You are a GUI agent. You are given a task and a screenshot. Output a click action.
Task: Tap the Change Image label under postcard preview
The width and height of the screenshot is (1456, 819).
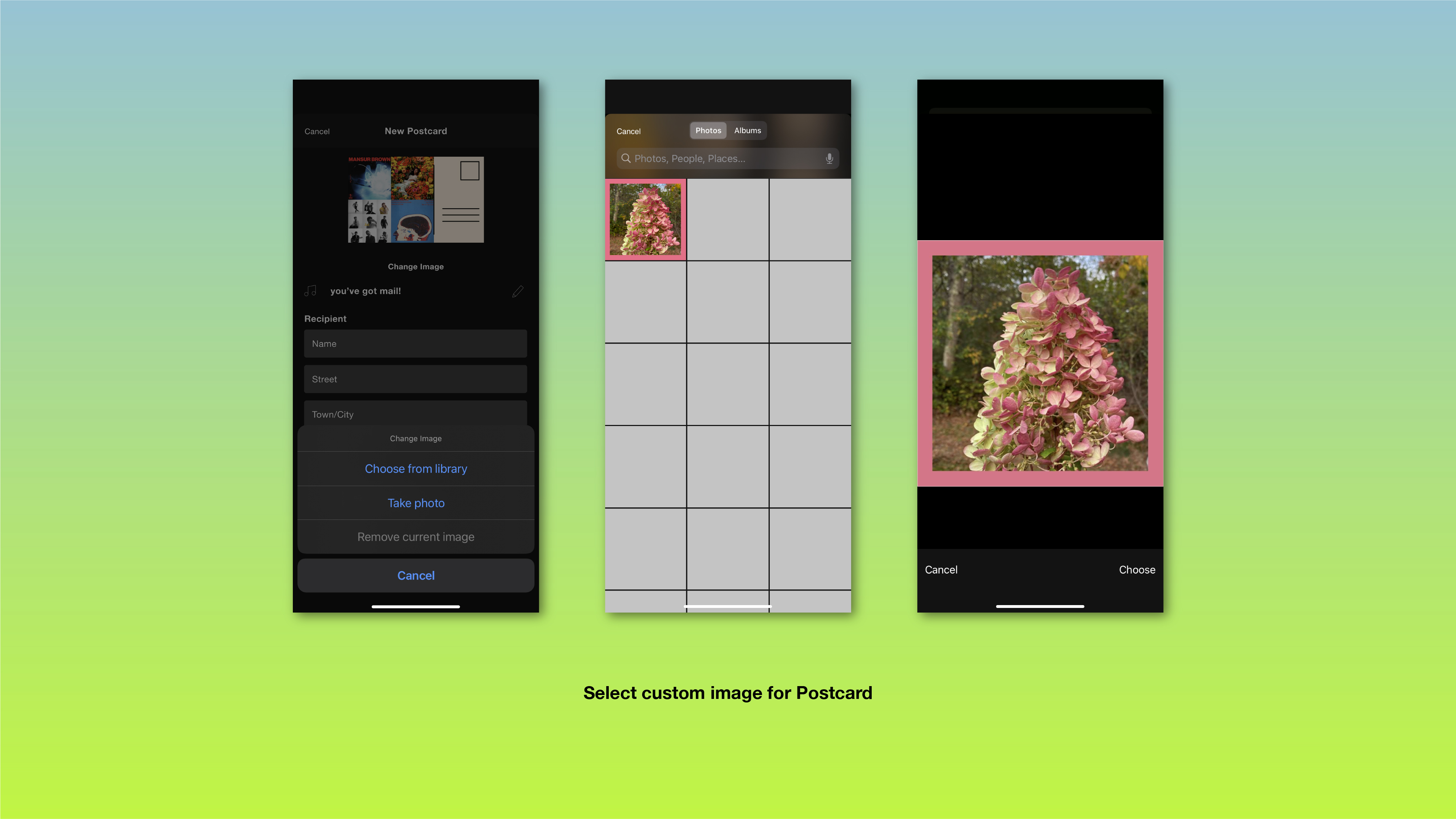(x=415, y=266)
